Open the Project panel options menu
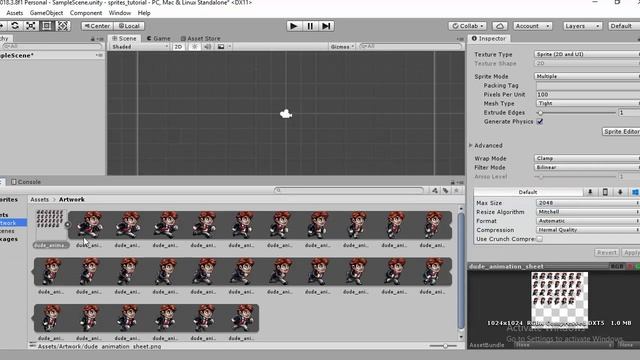Viewport: 640px width, 360px height. tap(460, 182)
